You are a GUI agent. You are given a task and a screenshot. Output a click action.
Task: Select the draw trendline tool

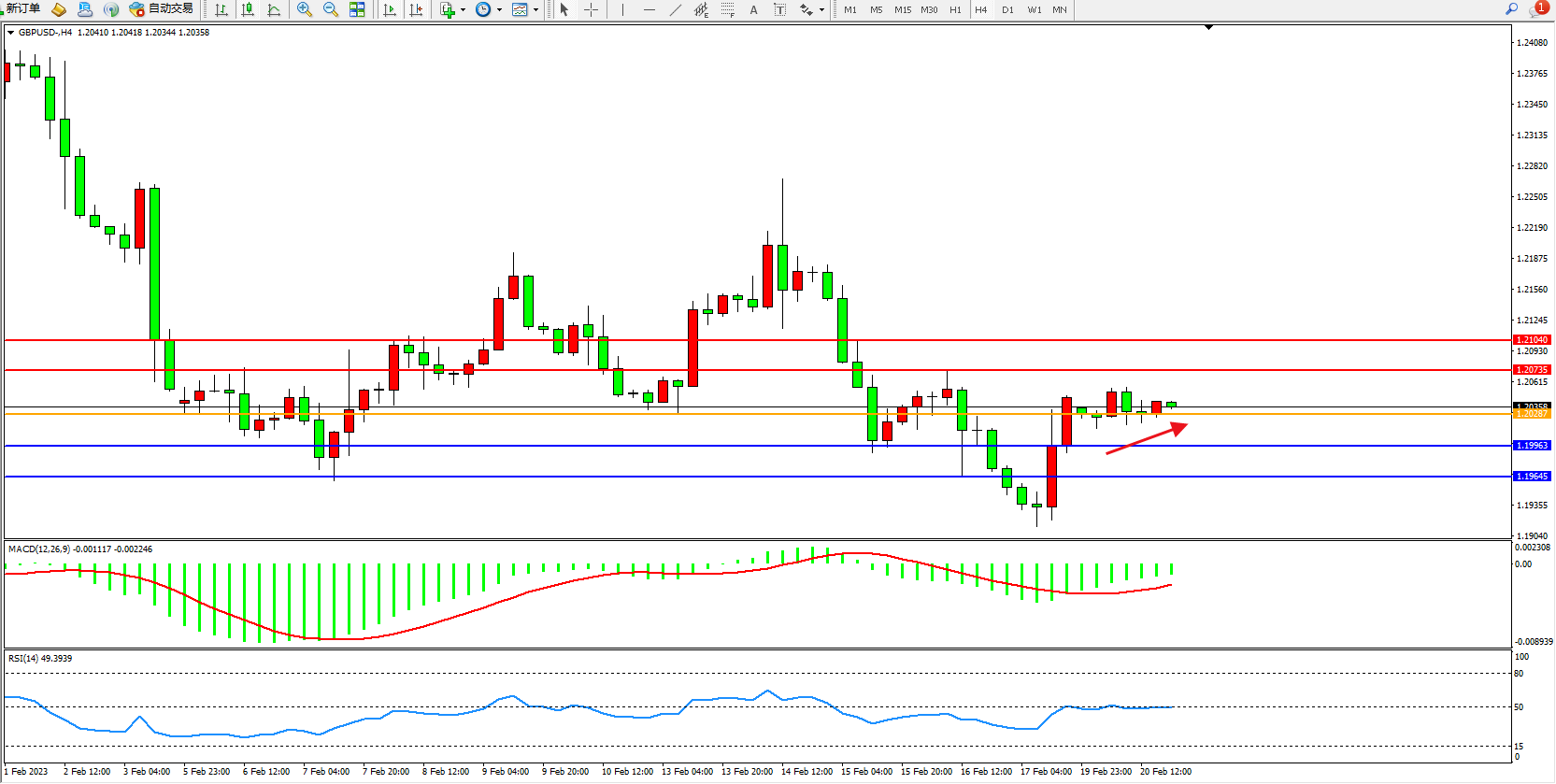pyautogui.click(x=675, y=9)
